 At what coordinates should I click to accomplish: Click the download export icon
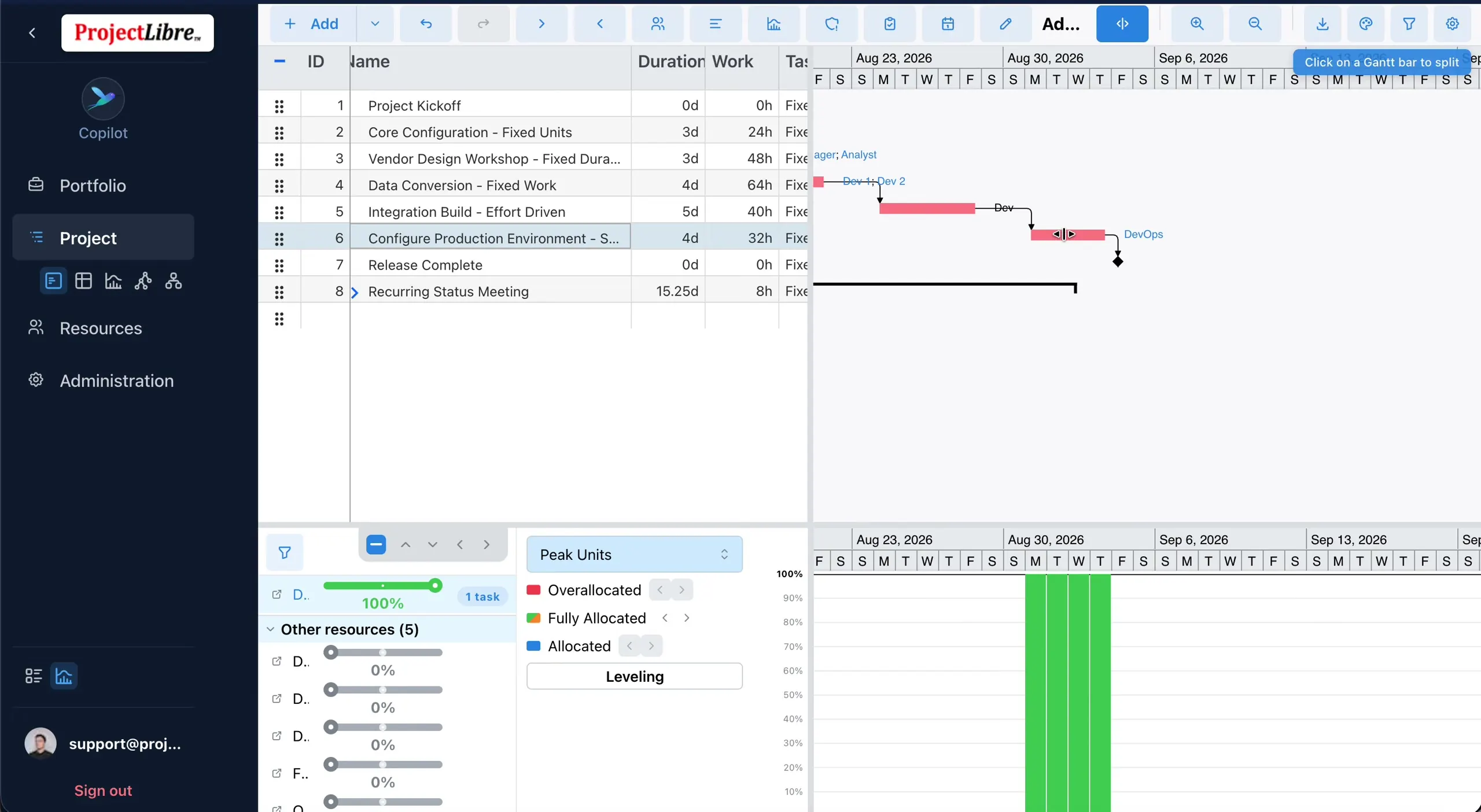(1322, 24)
